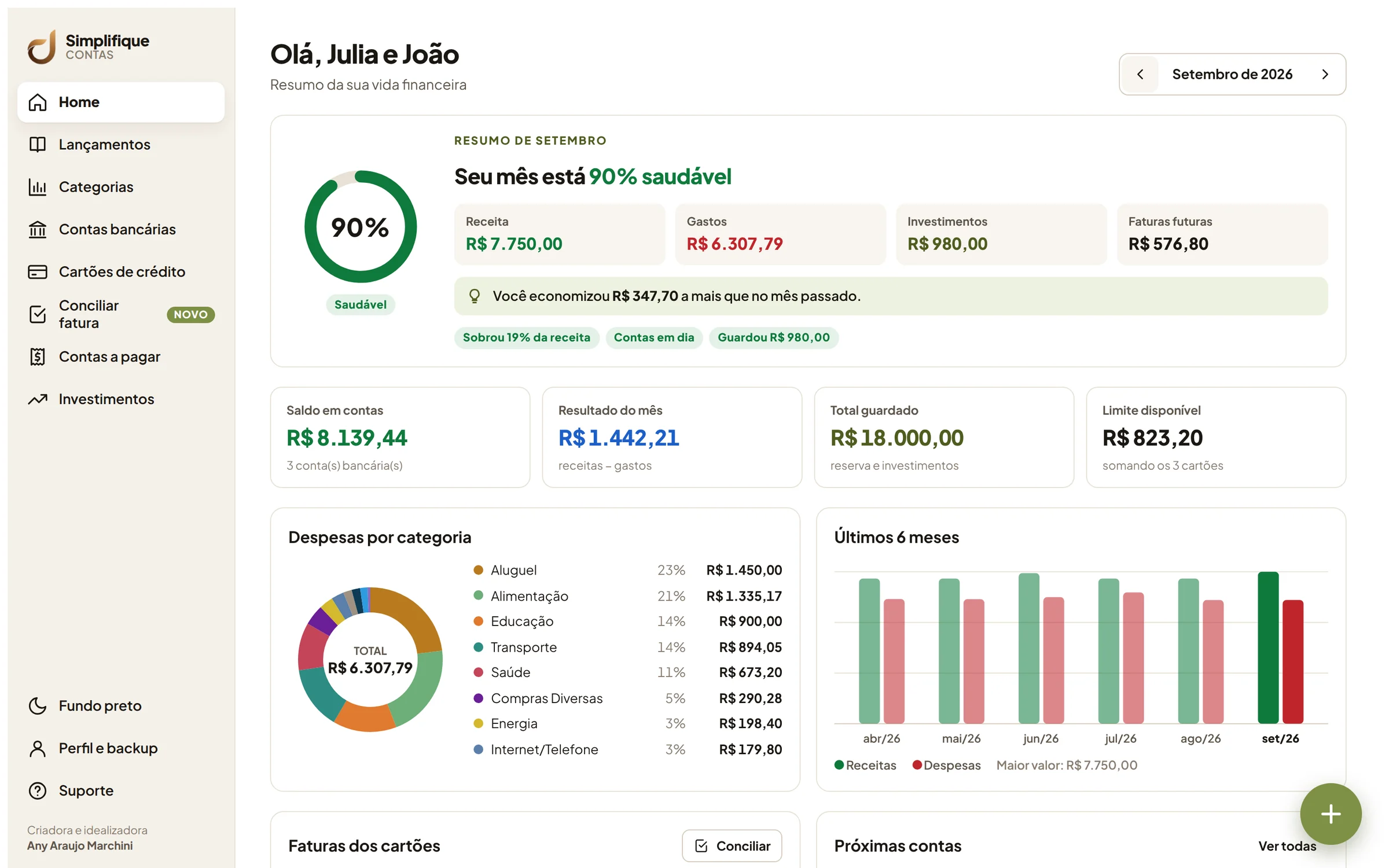This screenshot has width=1389, height=868.
Task: Click the Investimentos trending arrow icon
Action: click(x=38, y=399)
